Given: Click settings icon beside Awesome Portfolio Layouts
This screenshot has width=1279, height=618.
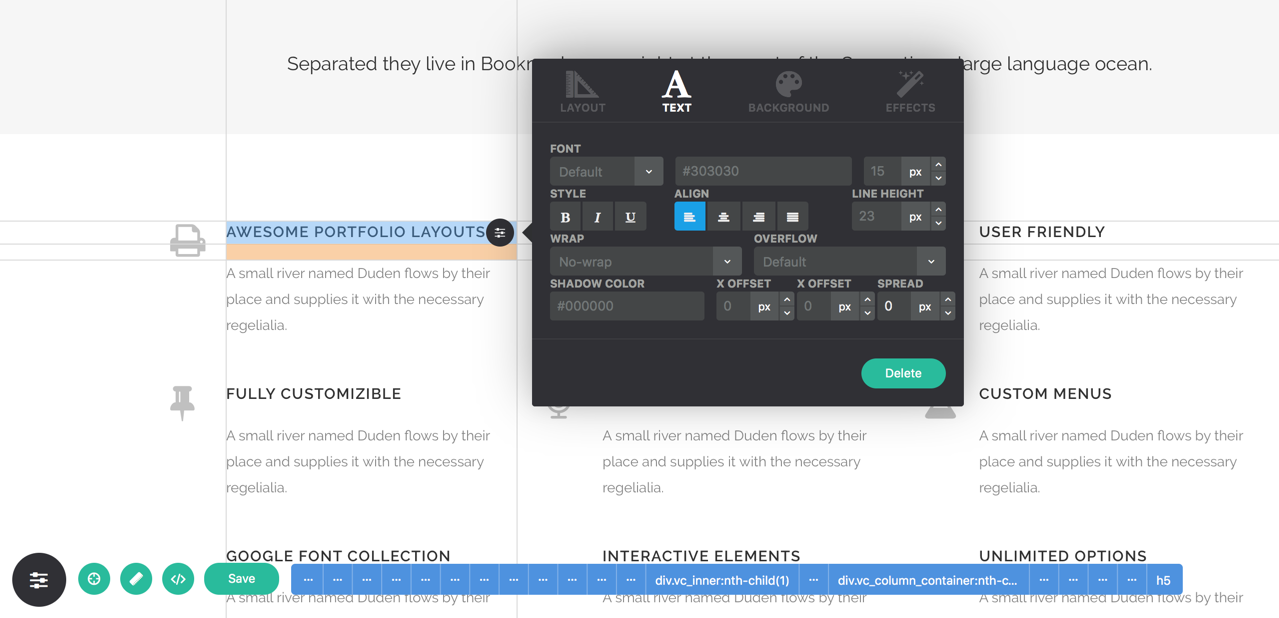Looking at the screenshot, I should (500, 232).
